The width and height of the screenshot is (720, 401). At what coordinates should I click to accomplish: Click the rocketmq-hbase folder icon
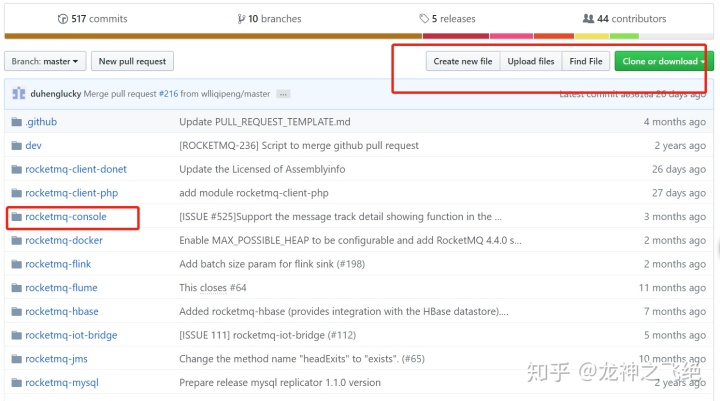click(x=17, y=311)
